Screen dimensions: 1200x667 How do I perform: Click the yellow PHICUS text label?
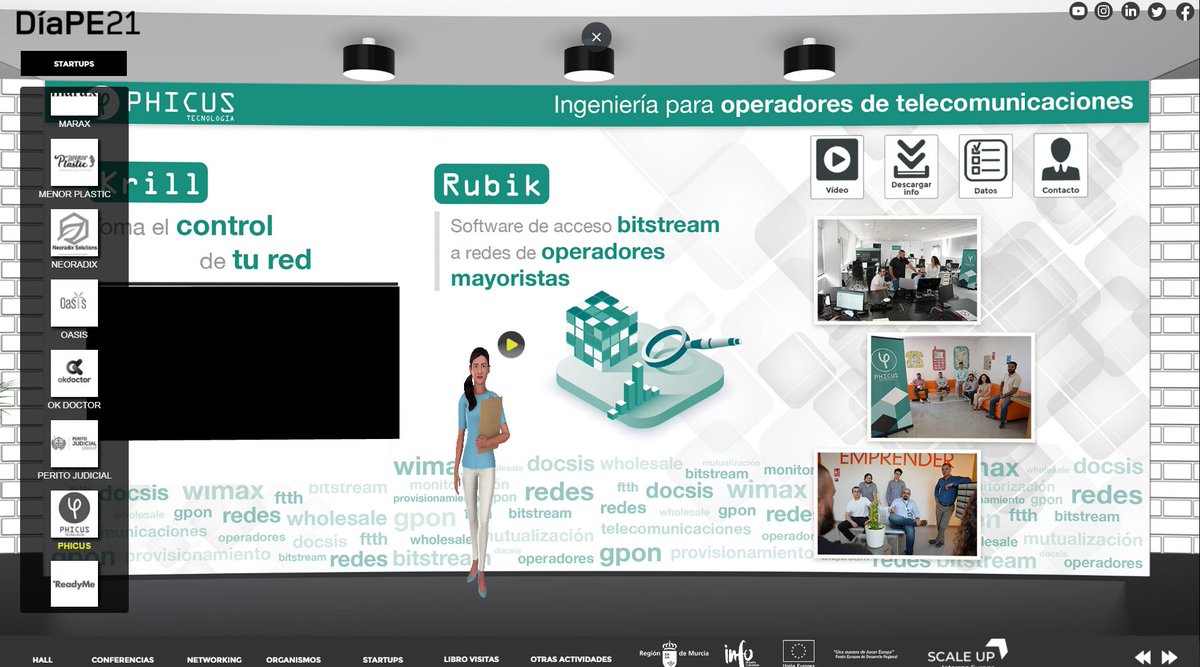click(74, 546)
